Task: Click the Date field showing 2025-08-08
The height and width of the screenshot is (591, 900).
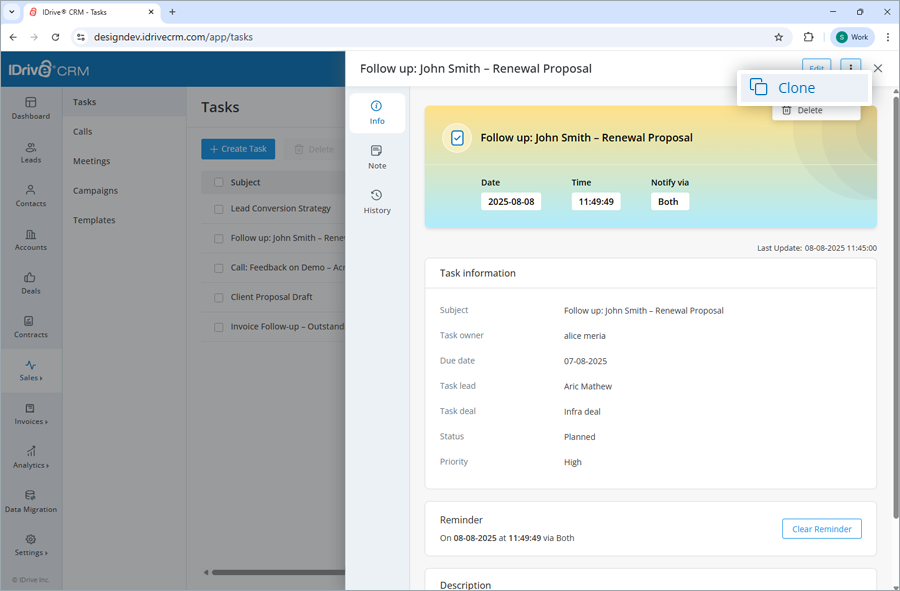Action: pyautogui.click(x=511, y=200)
